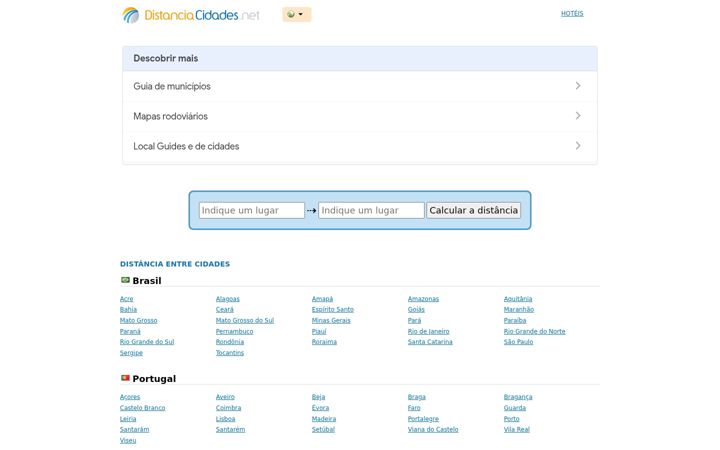Open the Açores link
The width and height of the screenshot is (720, 450).
[130, 397]
